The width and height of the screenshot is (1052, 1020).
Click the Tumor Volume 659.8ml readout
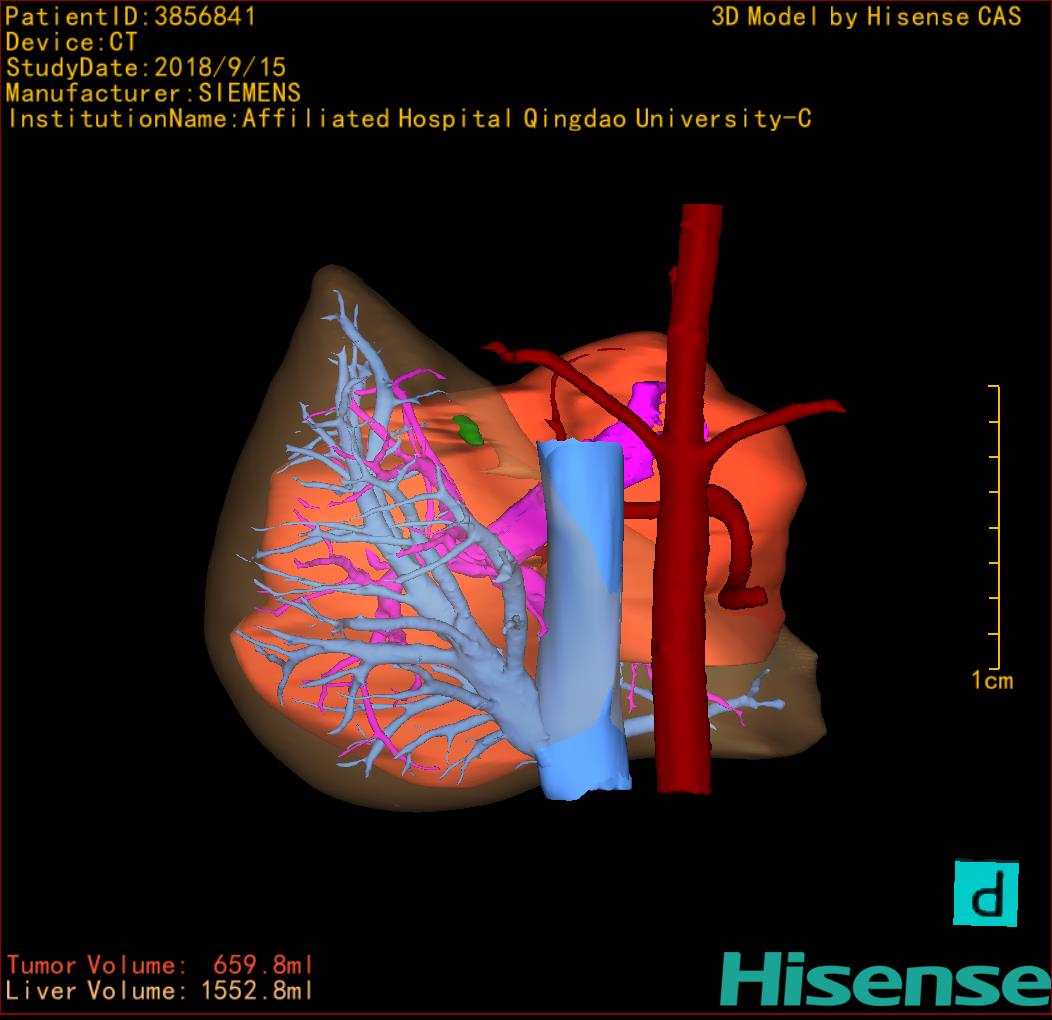pos(160,965)
